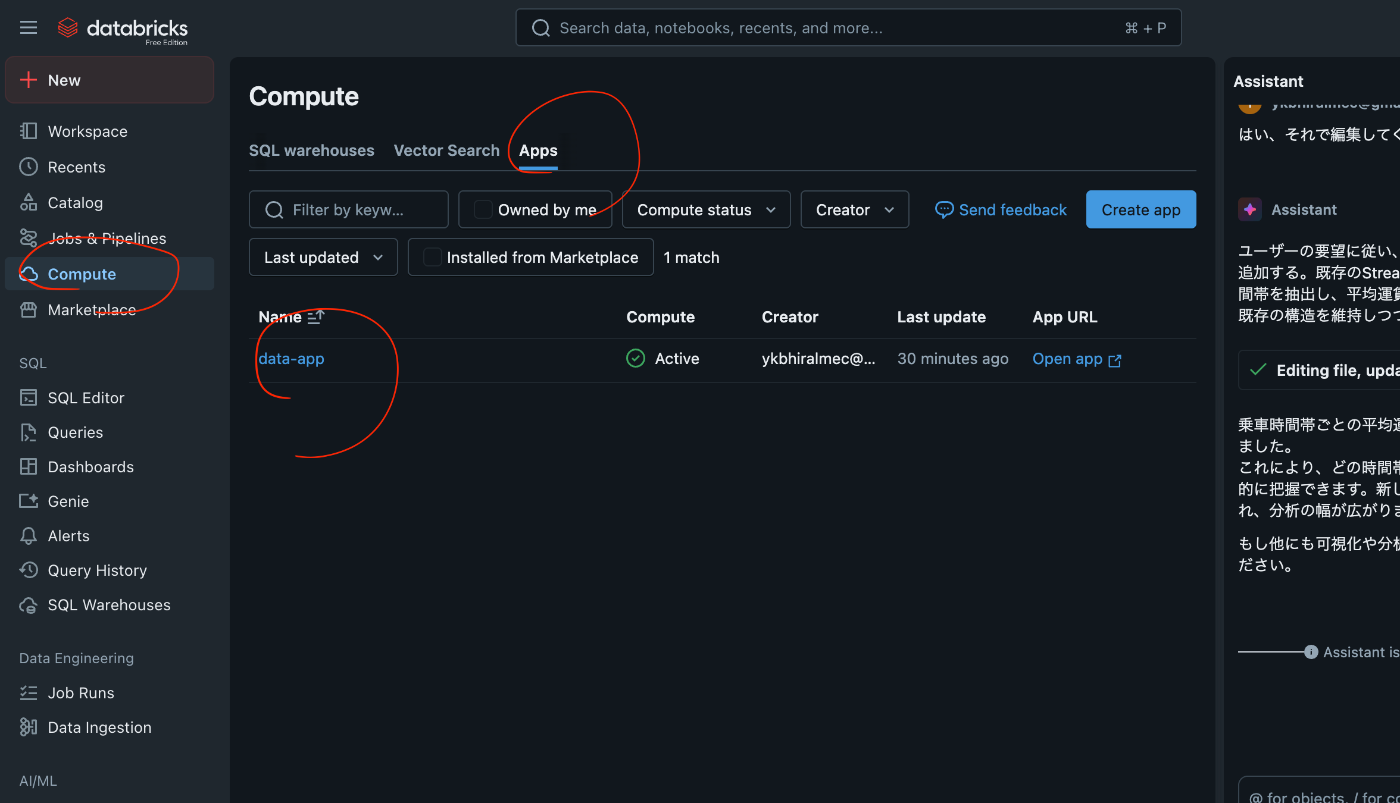Click the Alerts bell icon
The height and width of the screenshot is (803, 1400).
[x=29, y=536]
